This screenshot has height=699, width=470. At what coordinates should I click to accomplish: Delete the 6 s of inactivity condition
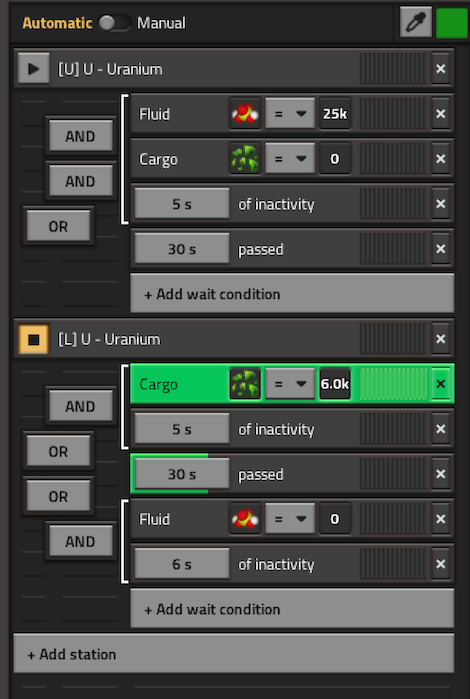click(440, 564)
